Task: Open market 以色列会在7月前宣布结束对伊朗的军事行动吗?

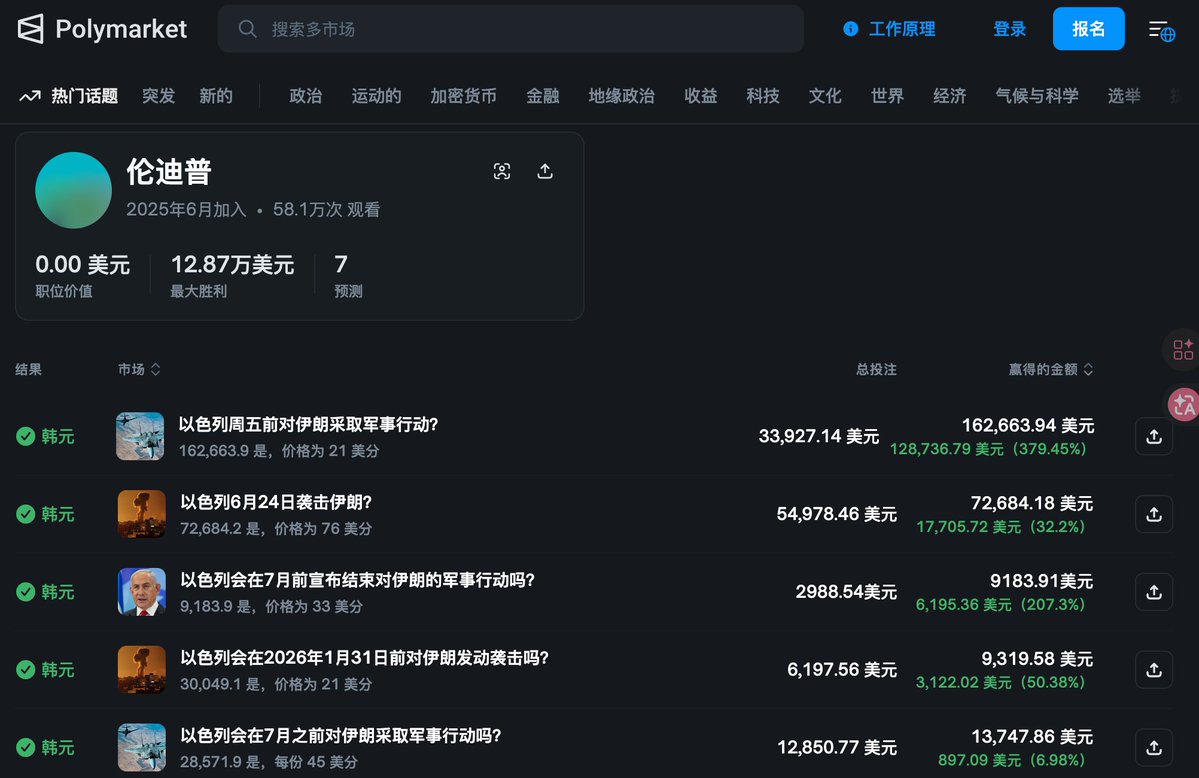Action: point(357,581)
